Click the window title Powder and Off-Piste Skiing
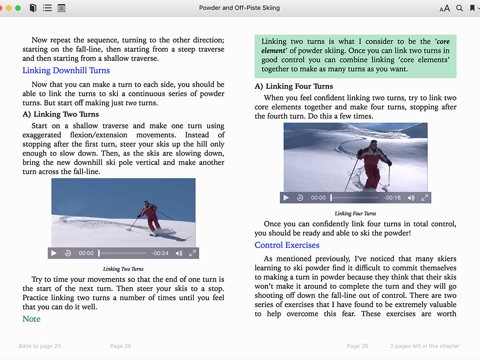Image resolution: width=480 pixels, height=360 pixels. click(239, 8)
